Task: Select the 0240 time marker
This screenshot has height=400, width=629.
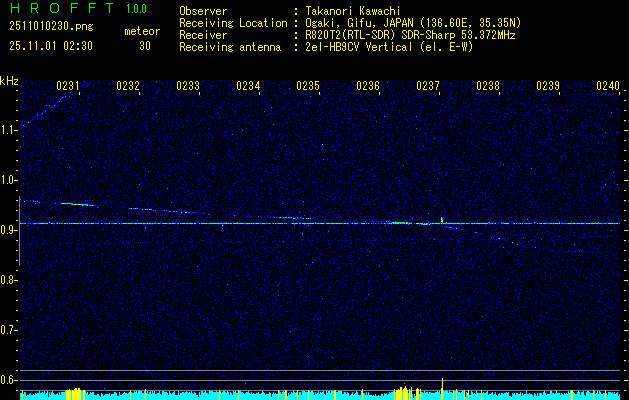Action: point(608,86)
